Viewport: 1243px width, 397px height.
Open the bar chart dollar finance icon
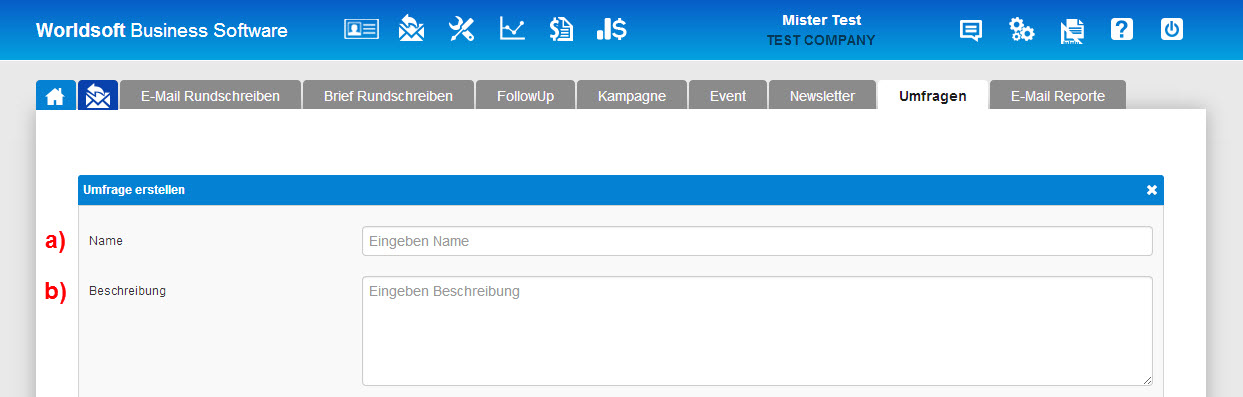(x=611, y=29)
